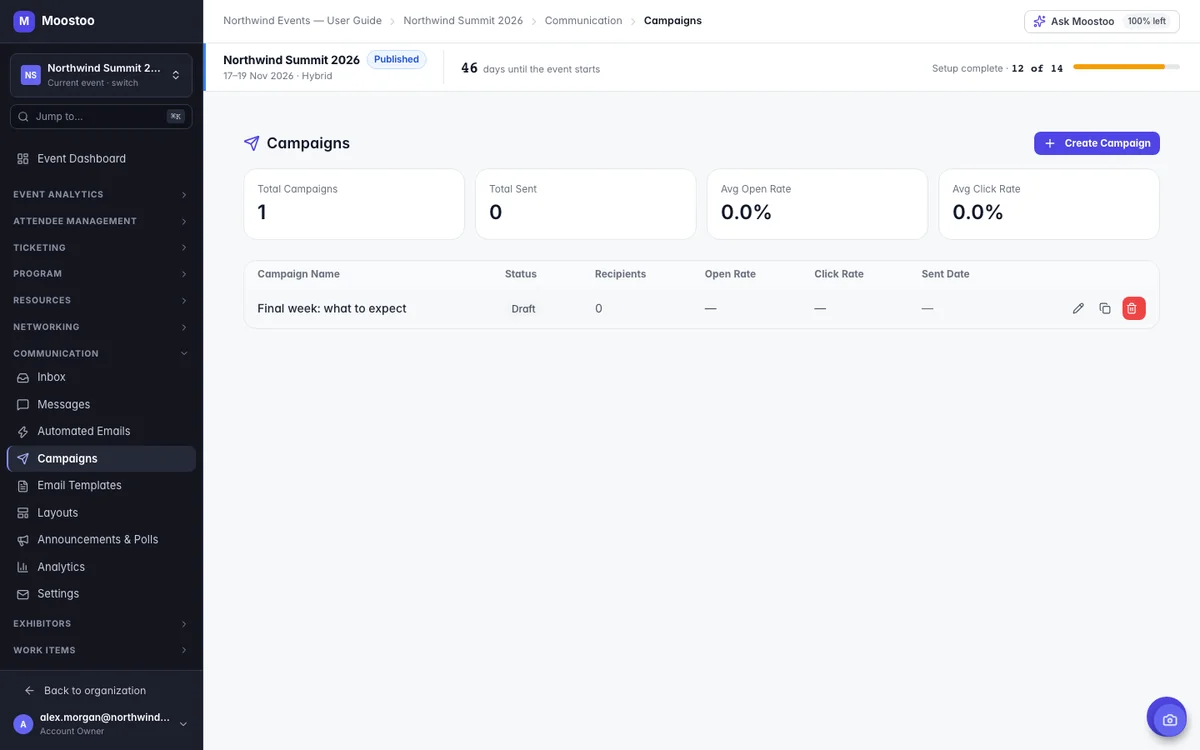Open Automated Emails page
1200x750 pixels.
(x=101, y=432)
